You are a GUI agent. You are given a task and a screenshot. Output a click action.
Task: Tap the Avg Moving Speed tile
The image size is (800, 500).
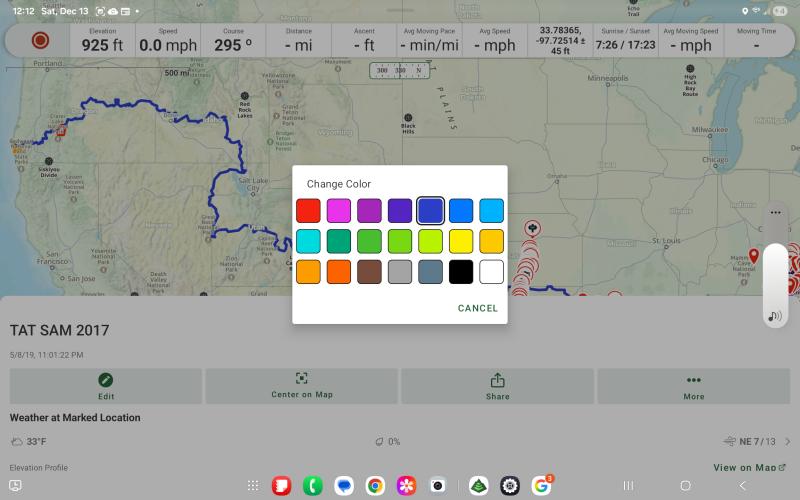pyautogui.click(x=691, y=40)
